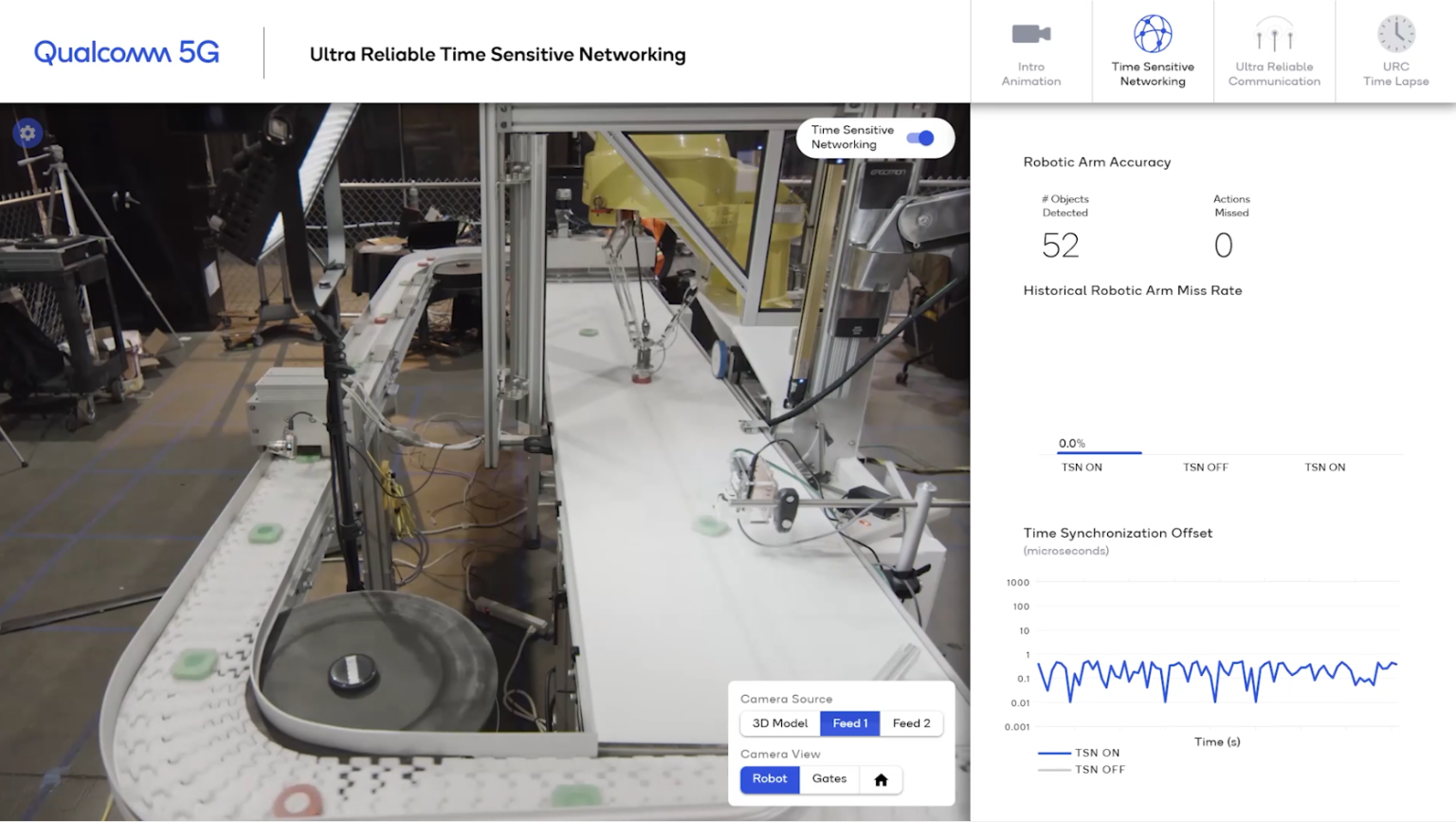
Task: Click the Objects Detected count of 52
Action: 1060,247
